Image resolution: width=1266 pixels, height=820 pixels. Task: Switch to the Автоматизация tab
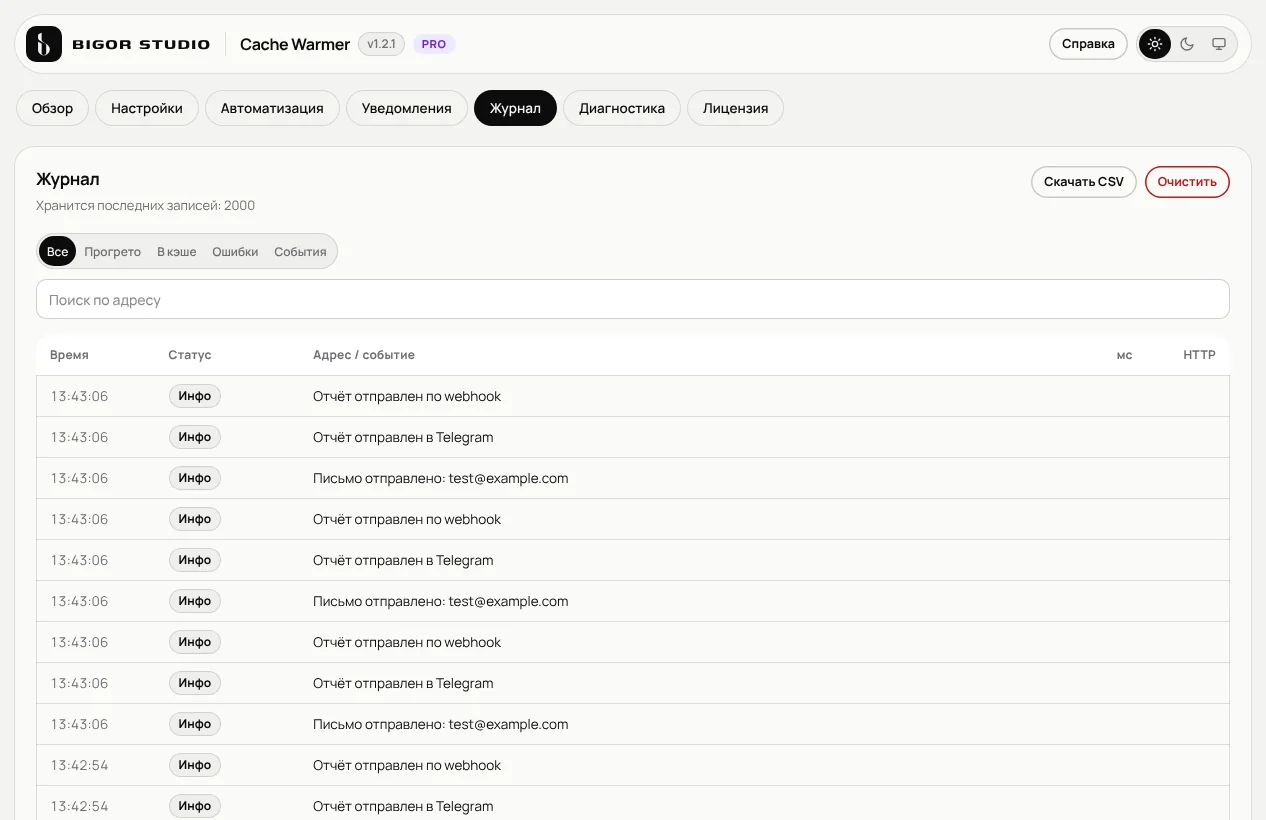click(x=272, y=108)
